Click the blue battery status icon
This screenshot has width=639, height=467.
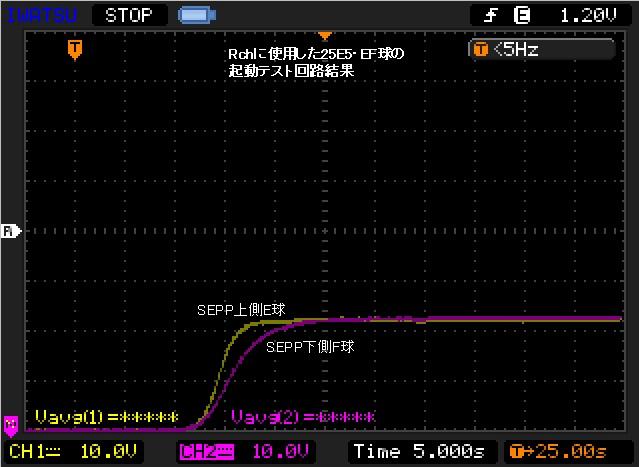[x=197, y=15]
